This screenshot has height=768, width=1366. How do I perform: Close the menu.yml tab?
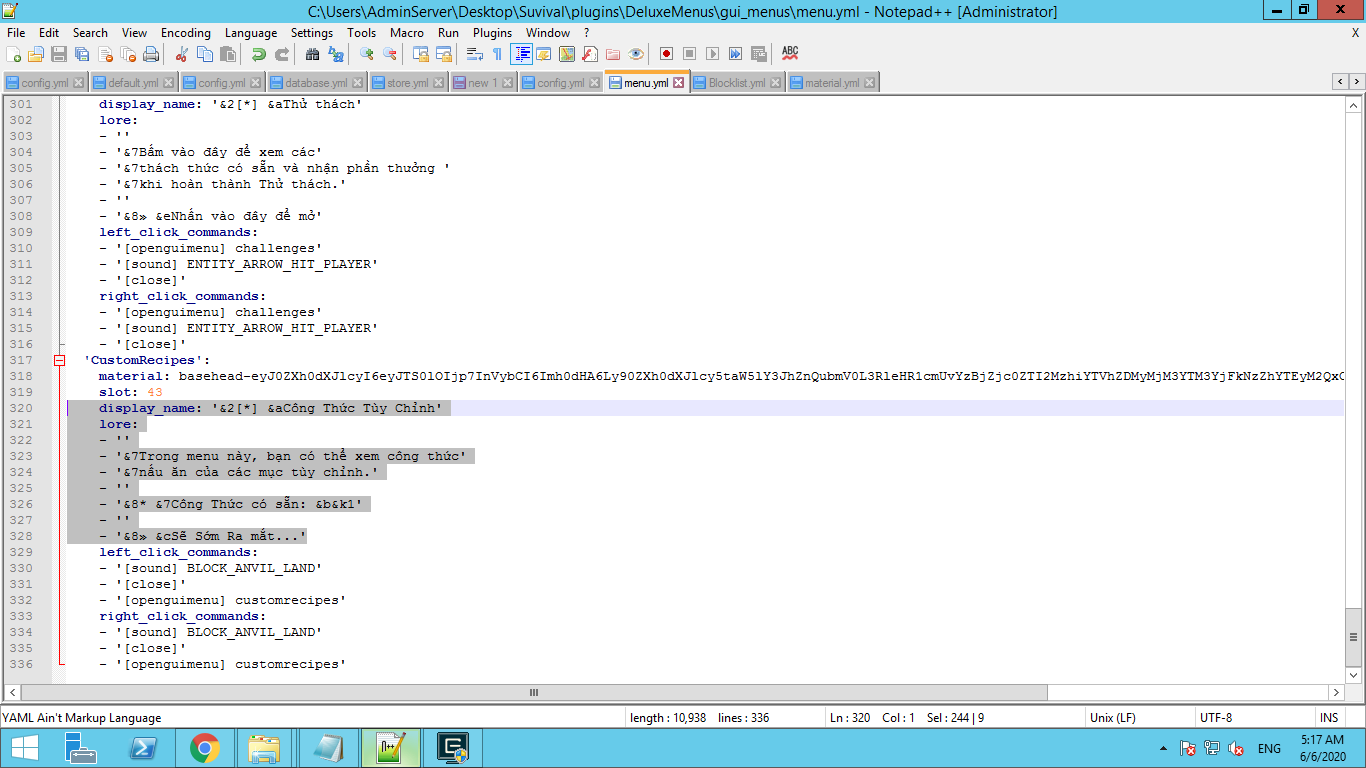[679, 83]
